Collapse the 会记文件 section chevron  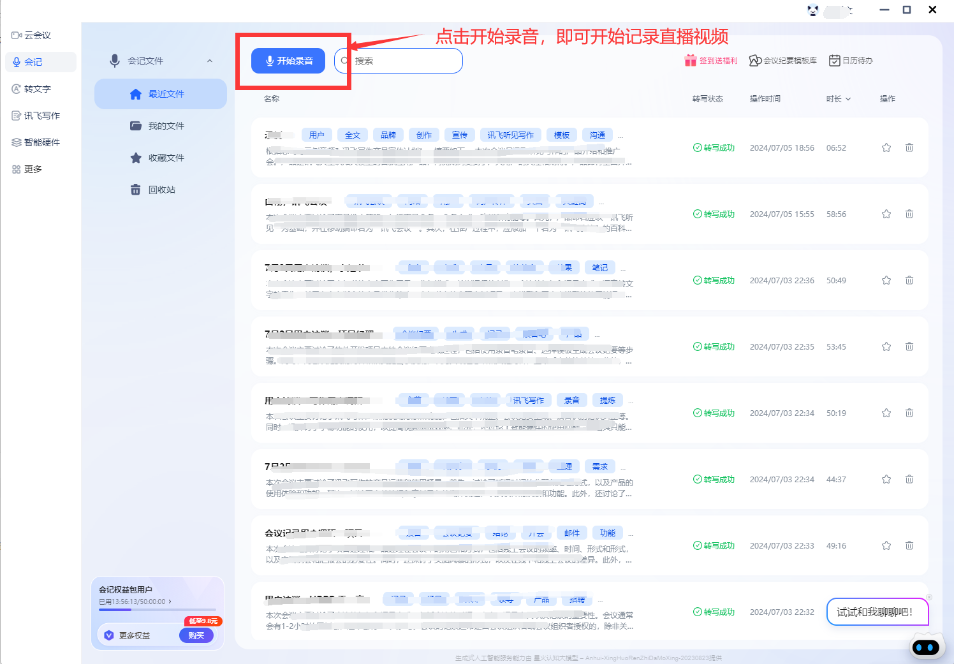(x=209, y=61)
